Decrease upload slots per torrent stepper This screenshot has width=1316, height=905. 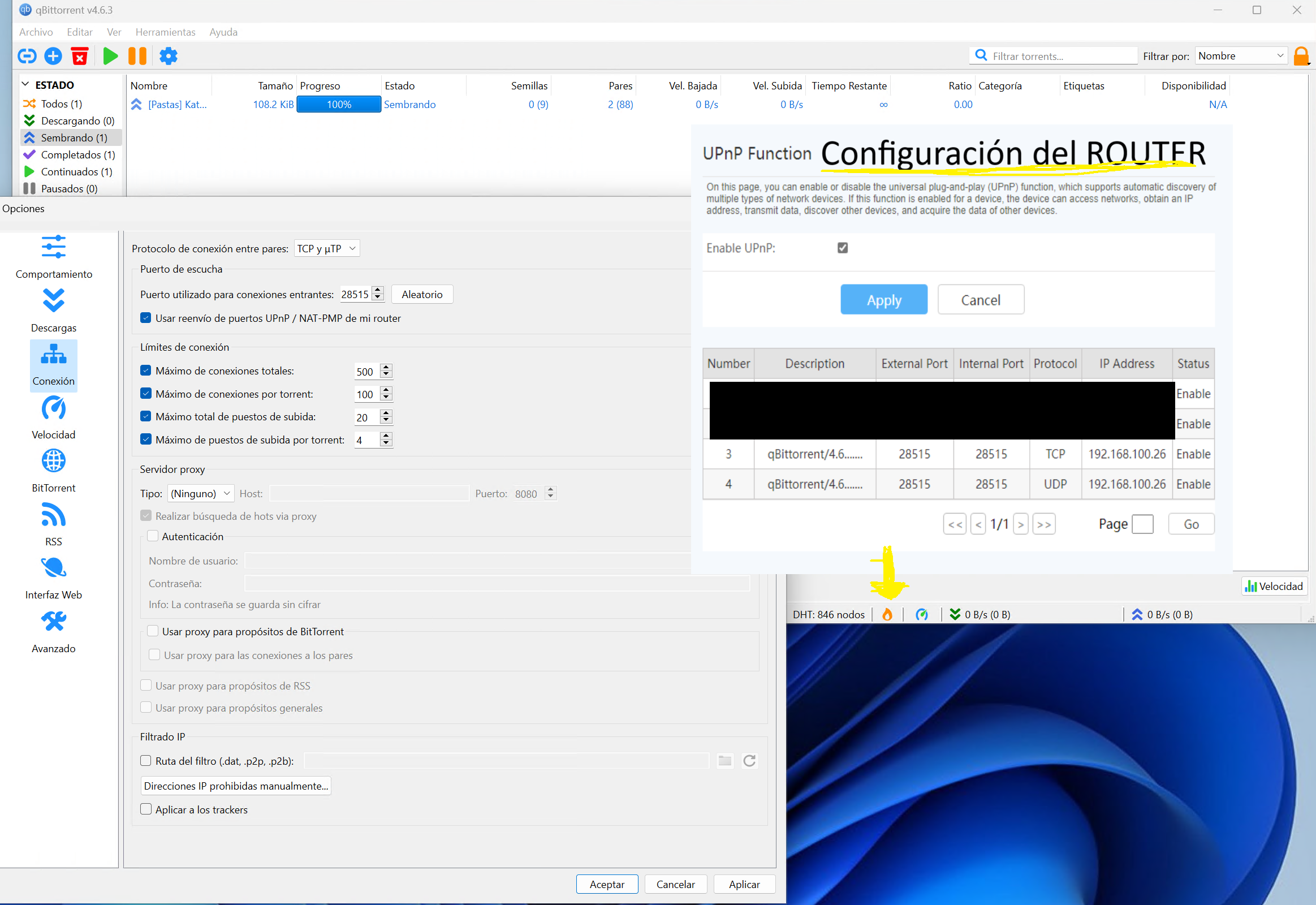point(386,444)
